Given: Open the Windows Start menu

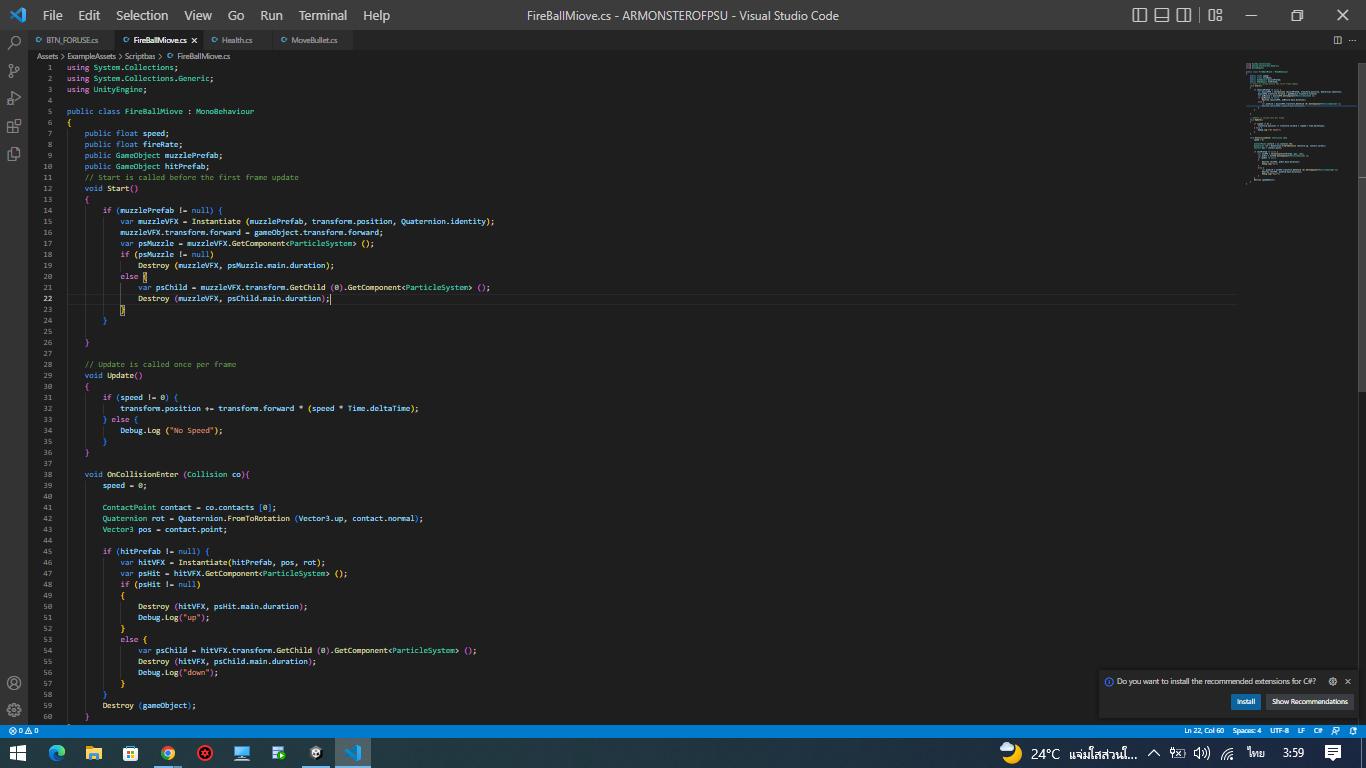Looking at the screenshot, I should coord(17,753).
